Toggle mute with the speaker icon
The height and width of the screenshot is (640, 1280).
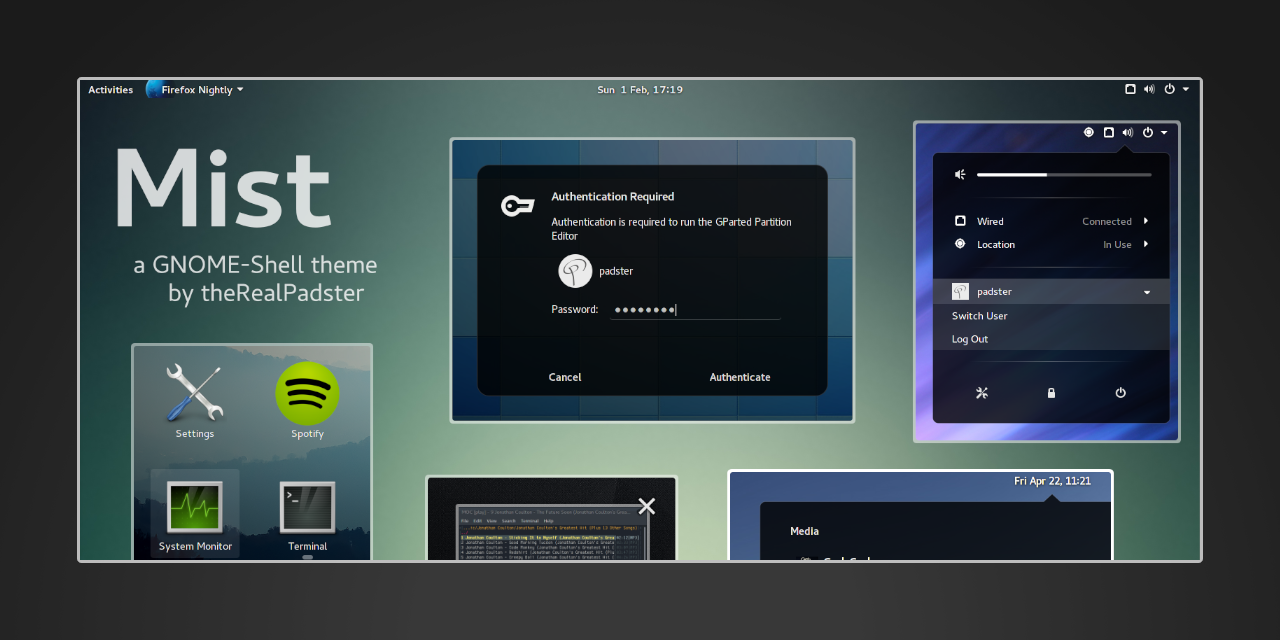point(959,174)
